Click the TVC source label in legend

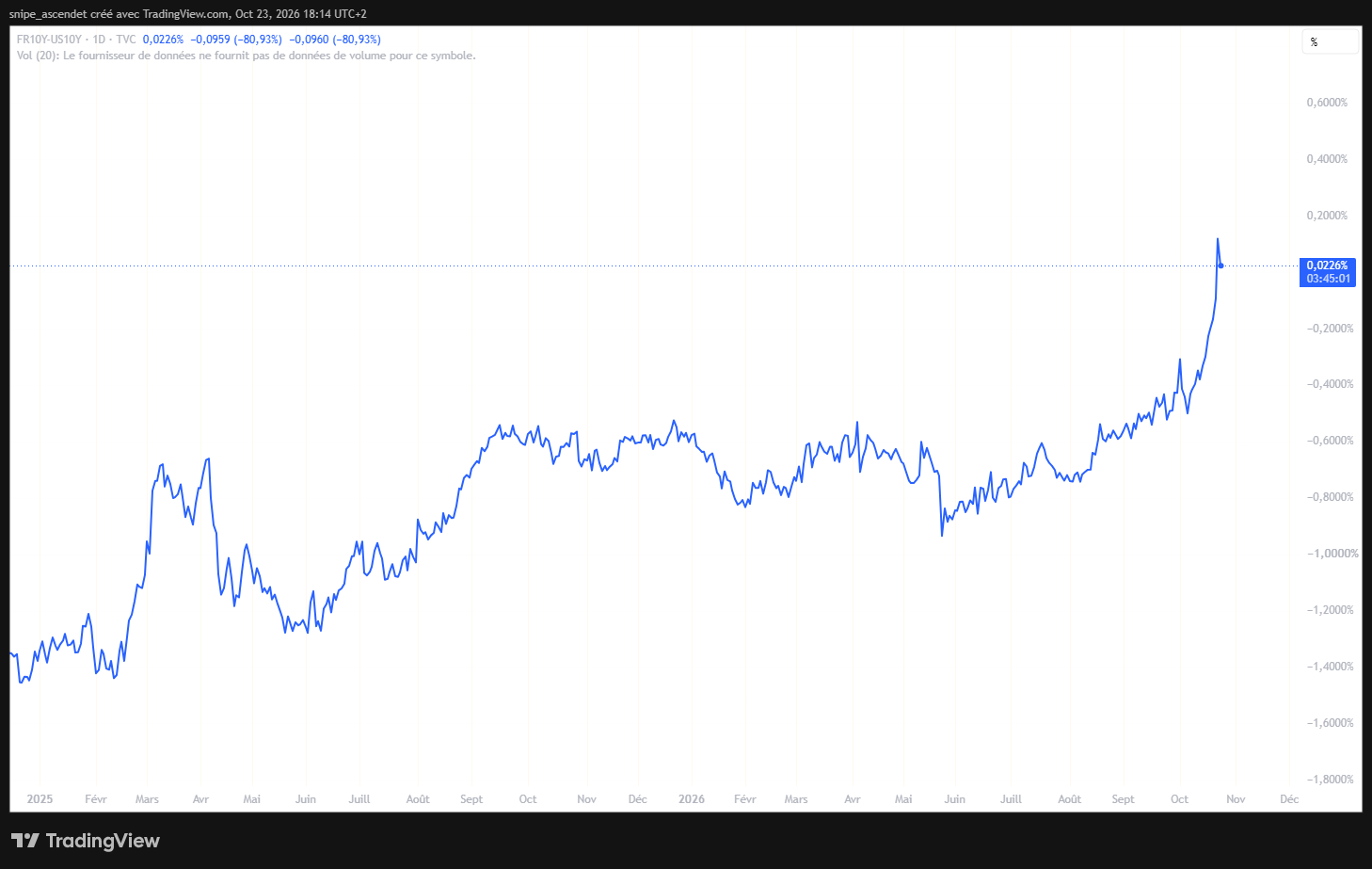point(126,40)
